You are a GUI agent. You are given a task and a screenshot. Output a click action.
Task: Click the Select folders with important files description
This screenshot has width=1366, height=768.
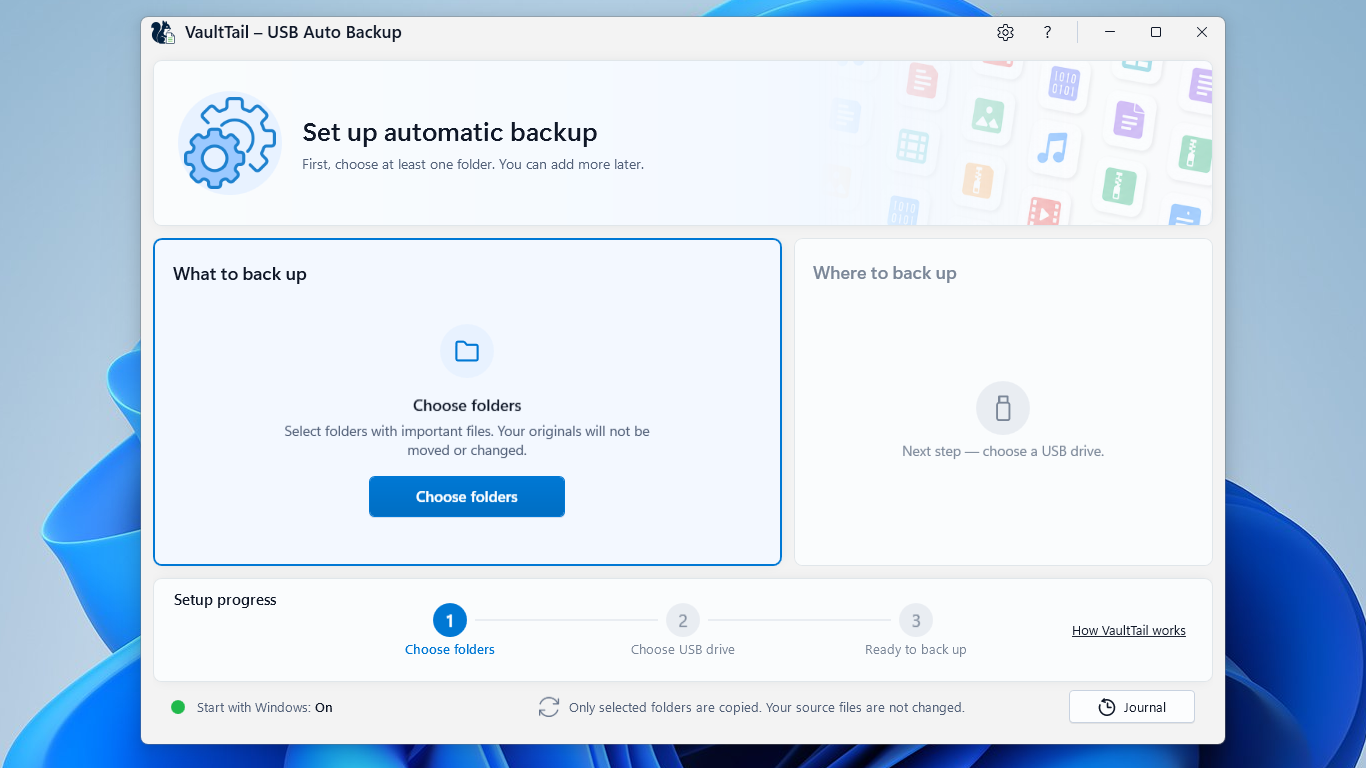tap(467, 441)
